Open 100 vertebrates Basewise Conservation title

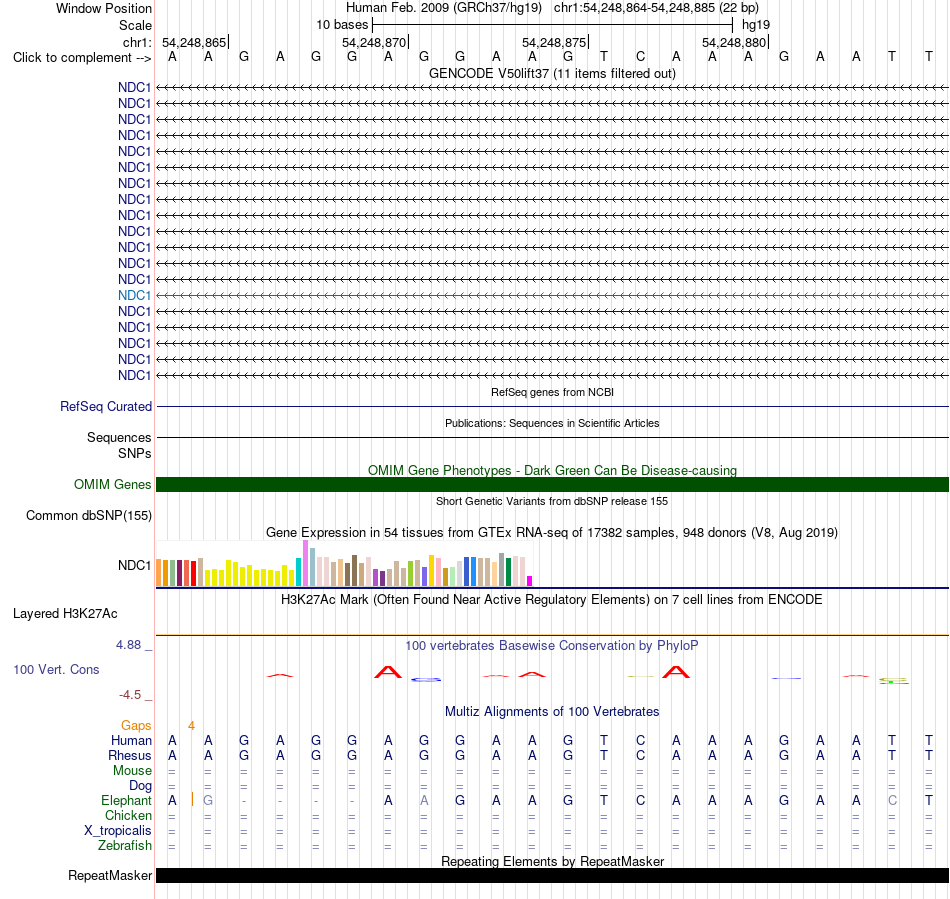(552, 646)
